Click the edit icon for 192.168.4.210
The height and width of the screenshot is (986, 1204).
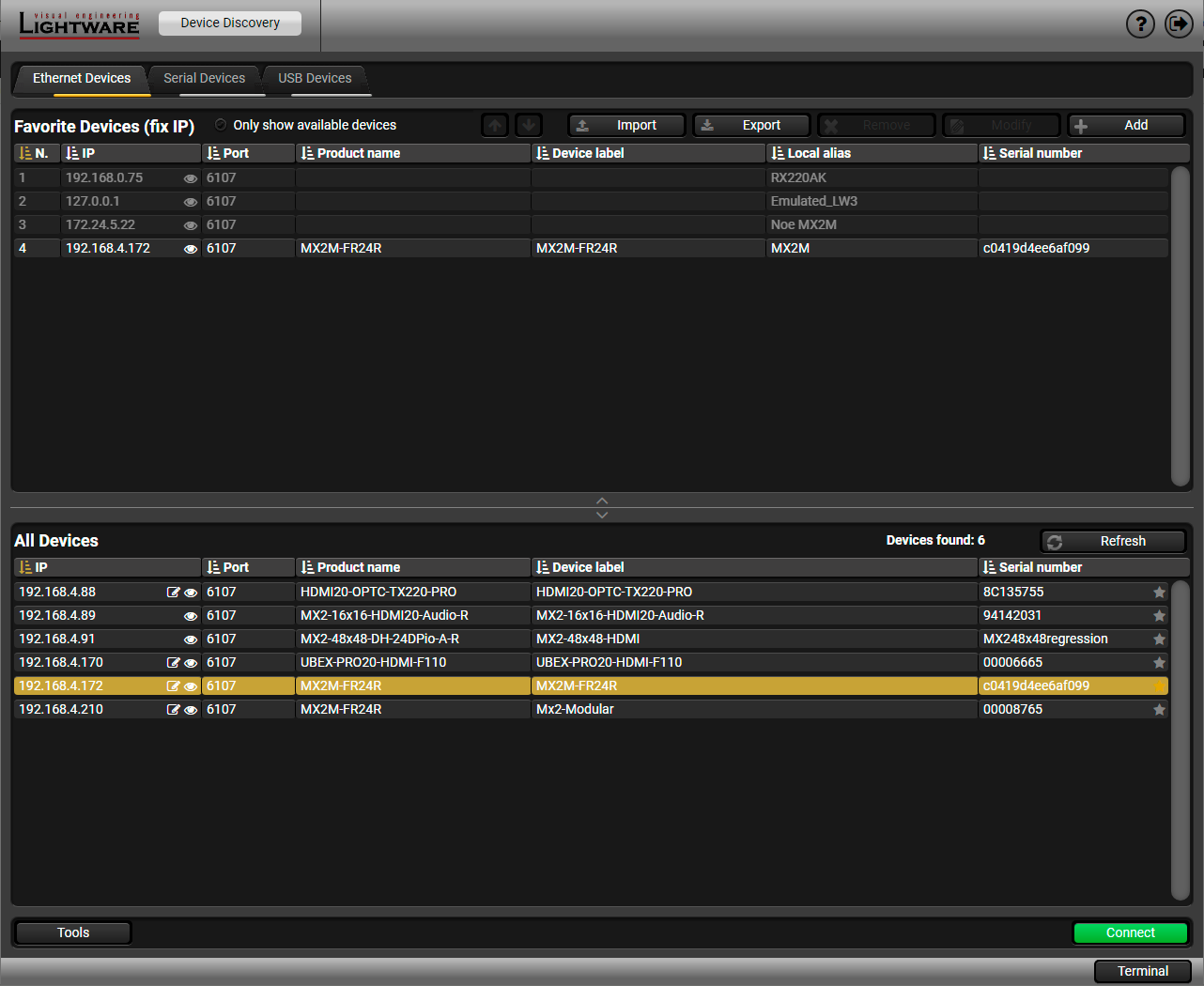[173, 710]
